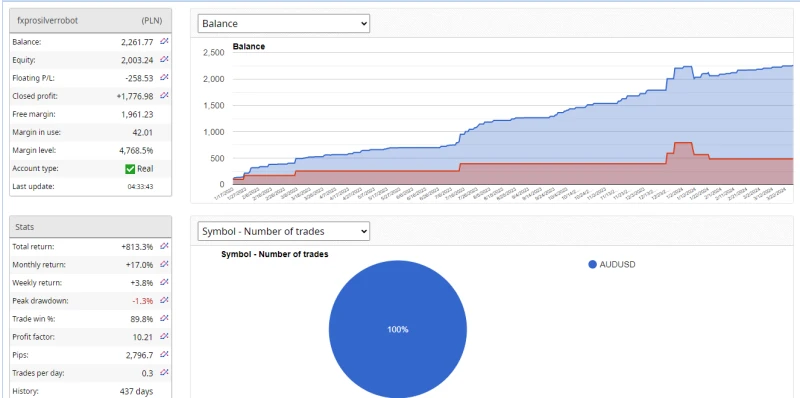Click the AUDUSD legend label
The height and width of the screenshot is (398, 800).
(x=617, y=264)
